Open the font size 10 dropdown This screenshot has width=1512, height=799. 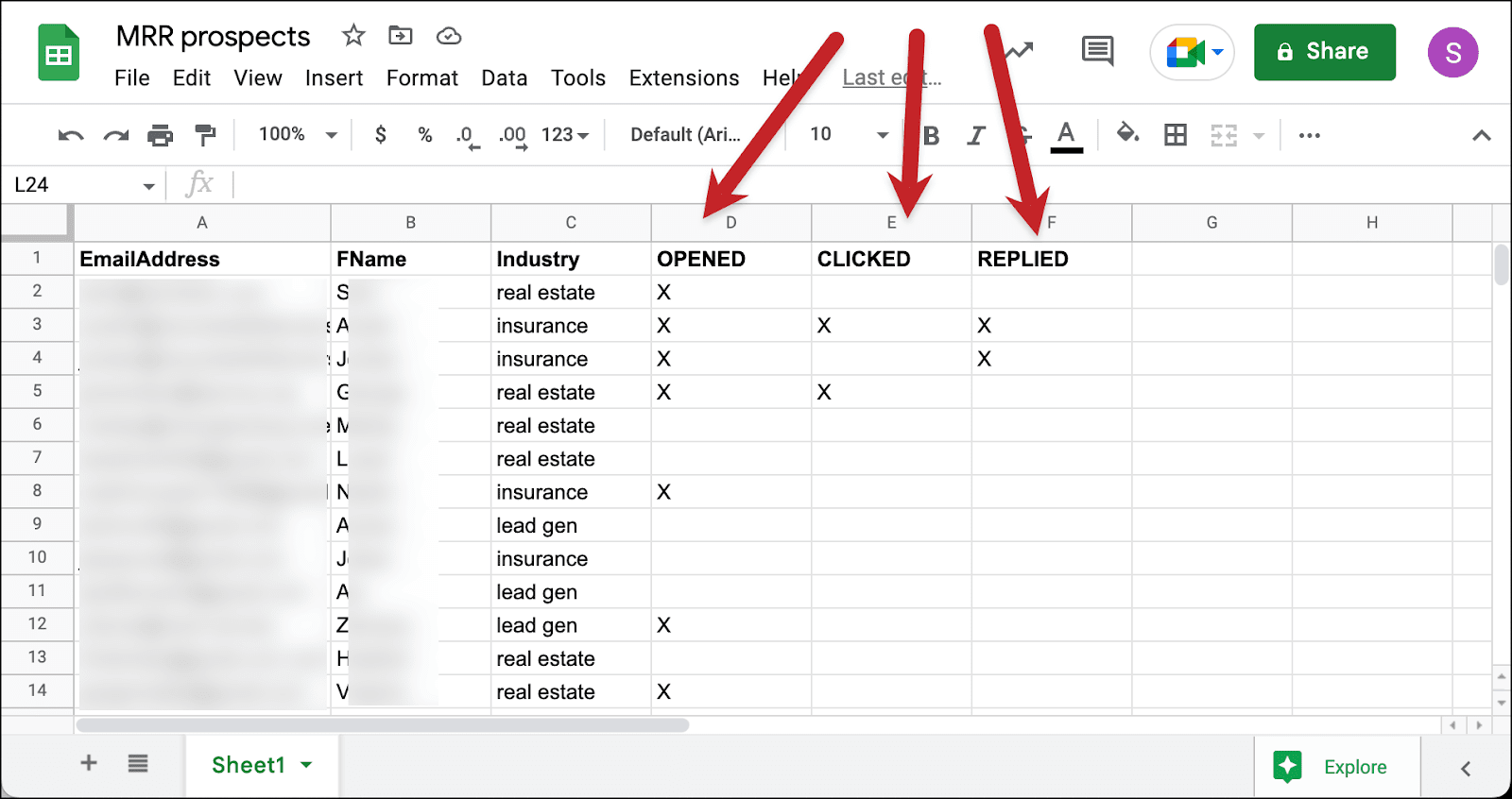coord(849,135)
